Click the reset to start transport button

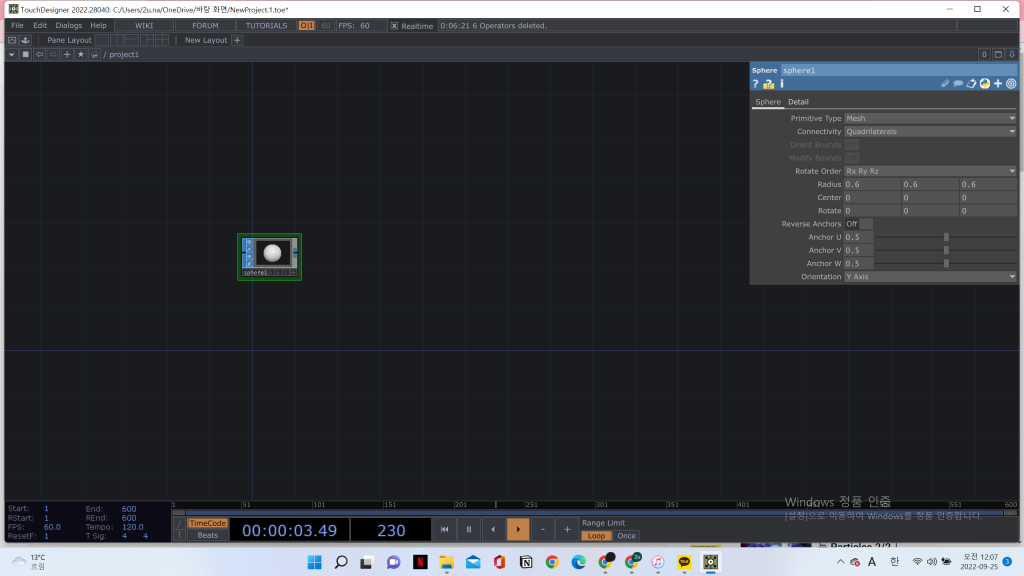click(x=445, y=530)
